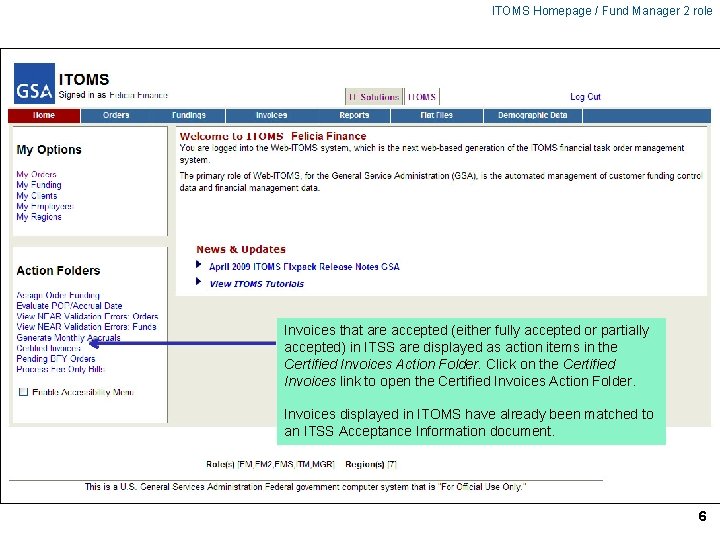
Task: Open Generate Monthly Accruals folder
Action: [x=68, y=338]
